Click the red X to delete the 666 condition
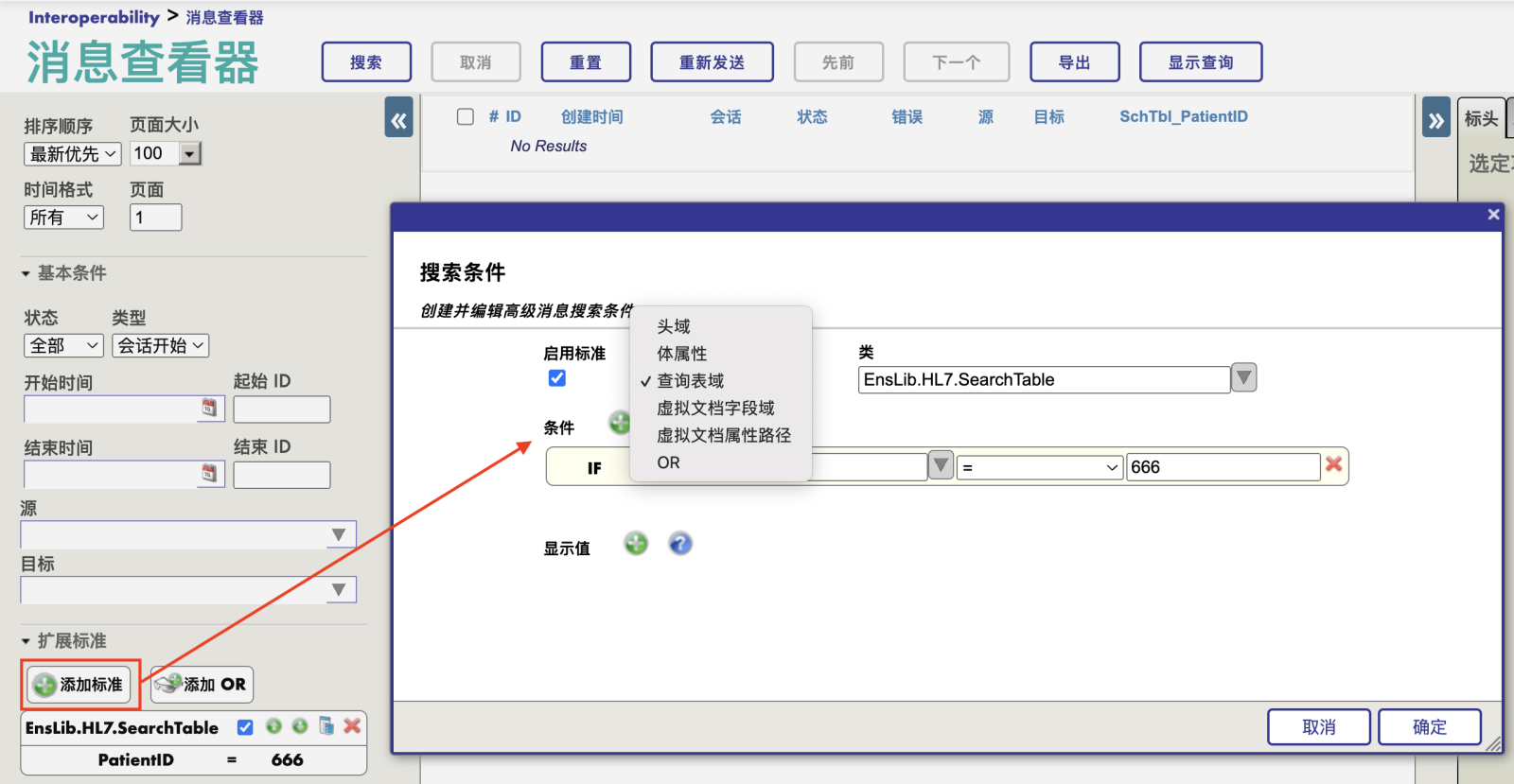Viewport: 1514px width, 784px height. 1333,464
